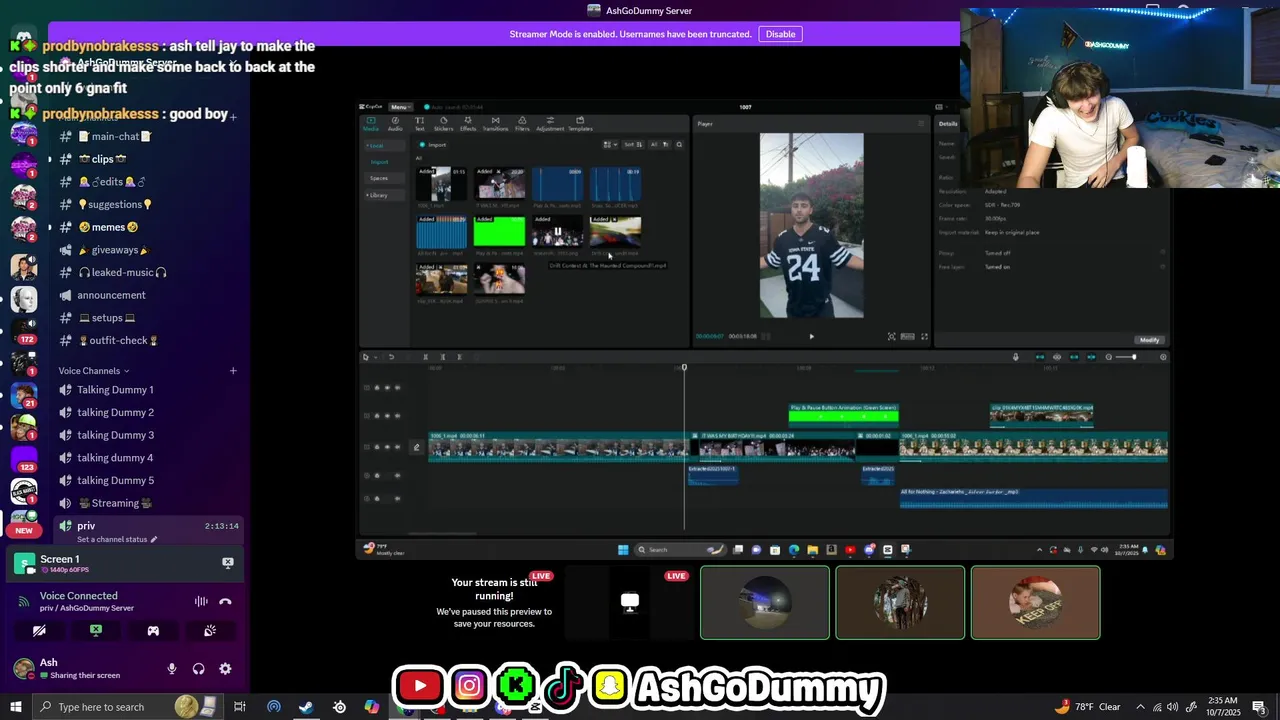Disconnect from the priv voice channel
Image resolution: width=1280 pixels, height=720 pixels.
(225, 601)
